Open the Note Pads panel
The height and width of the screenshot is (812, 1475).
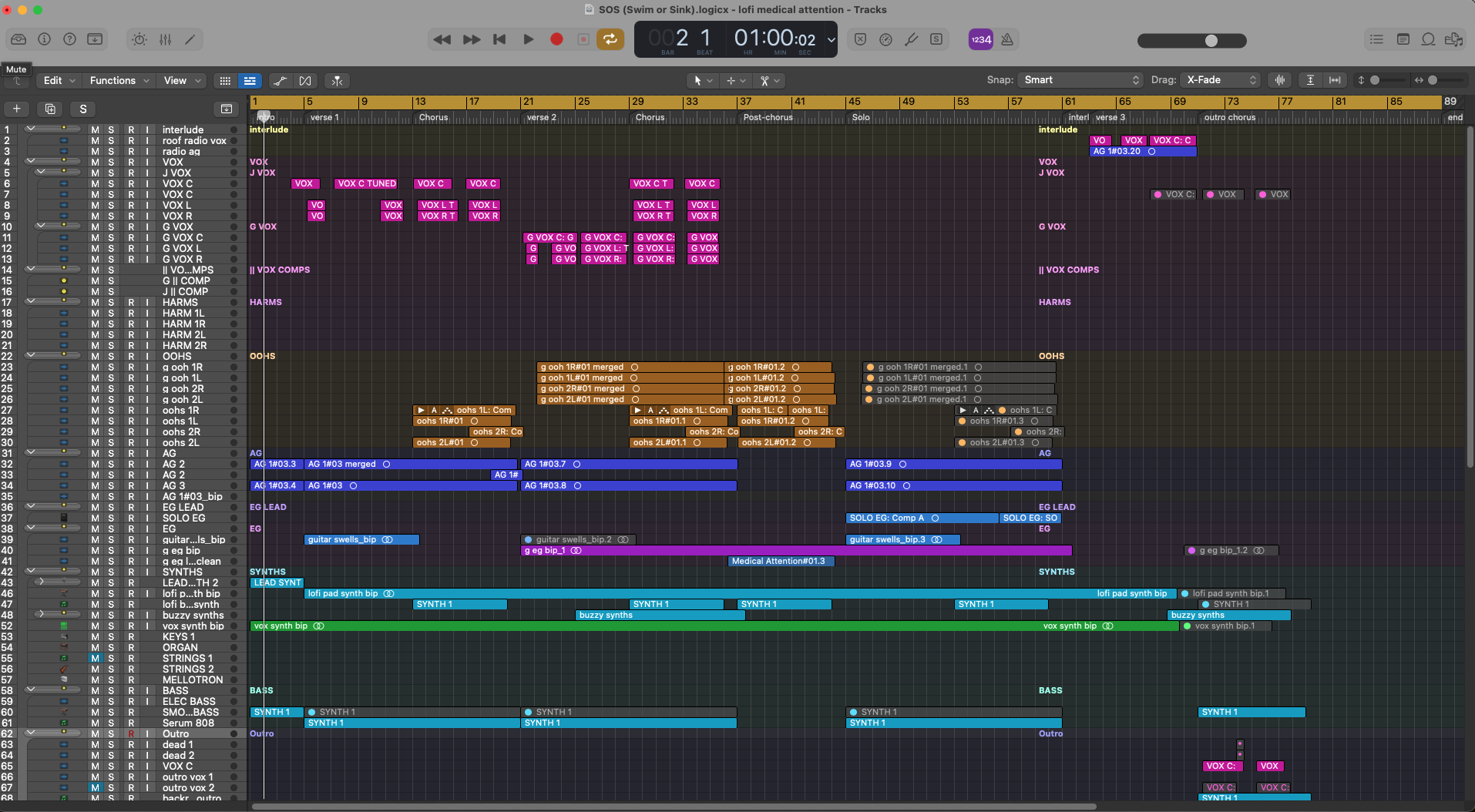[x=1403, y=39]
